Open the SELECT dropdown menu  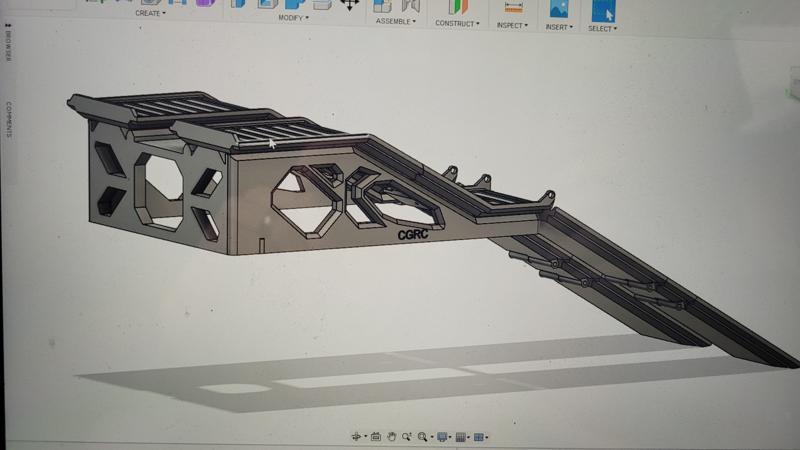[x=602, y=29]
